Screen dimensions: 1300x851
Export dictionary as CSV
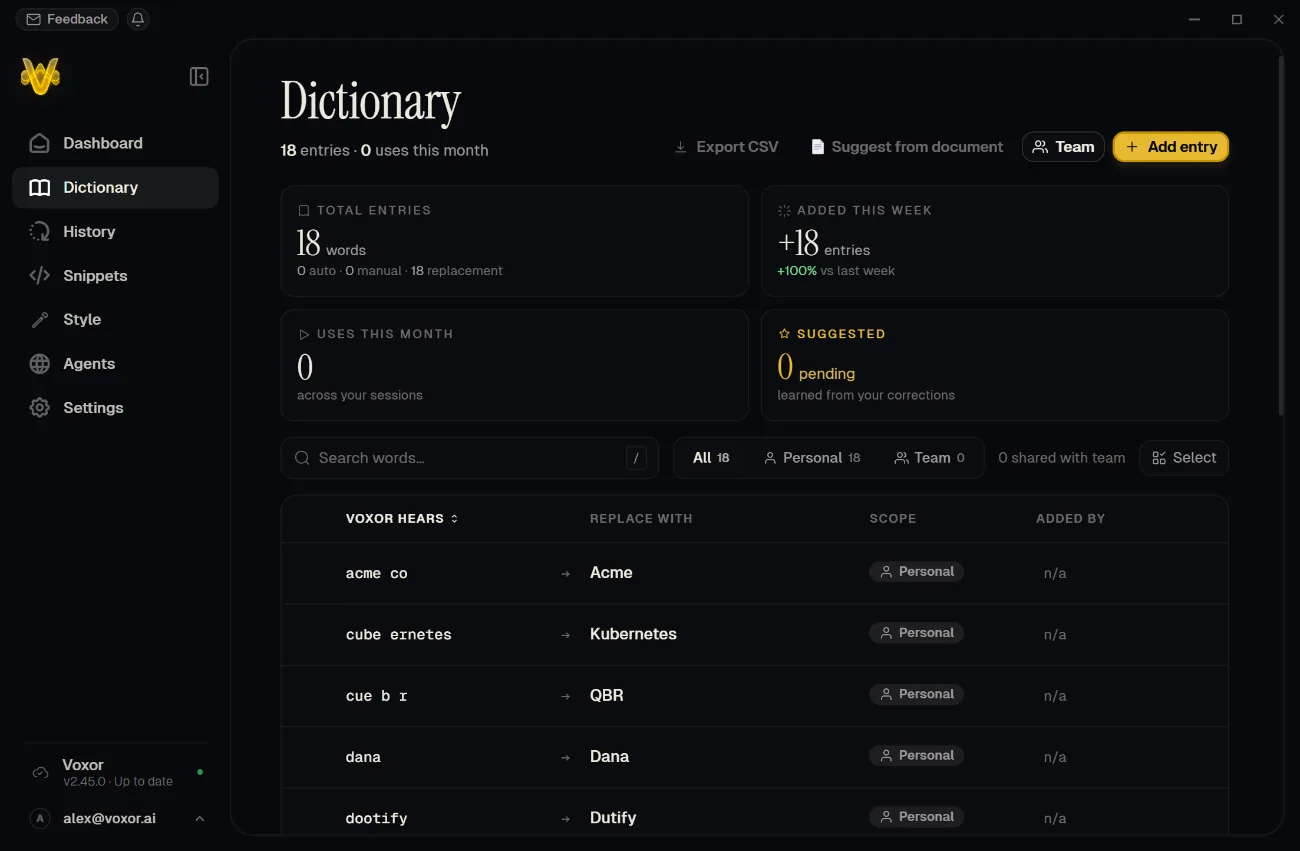click(726, 147)
